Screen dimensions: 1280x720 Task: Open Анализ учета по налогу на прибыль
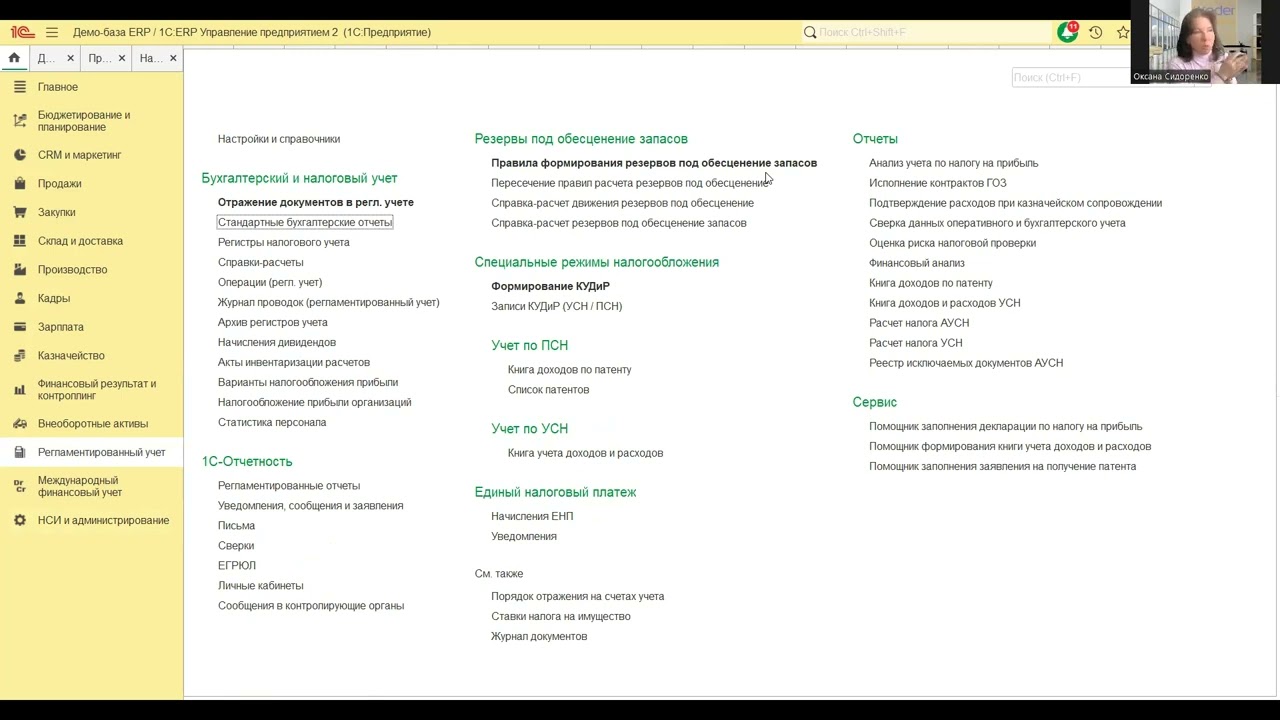pyautogui.click(x=954, y=163)
